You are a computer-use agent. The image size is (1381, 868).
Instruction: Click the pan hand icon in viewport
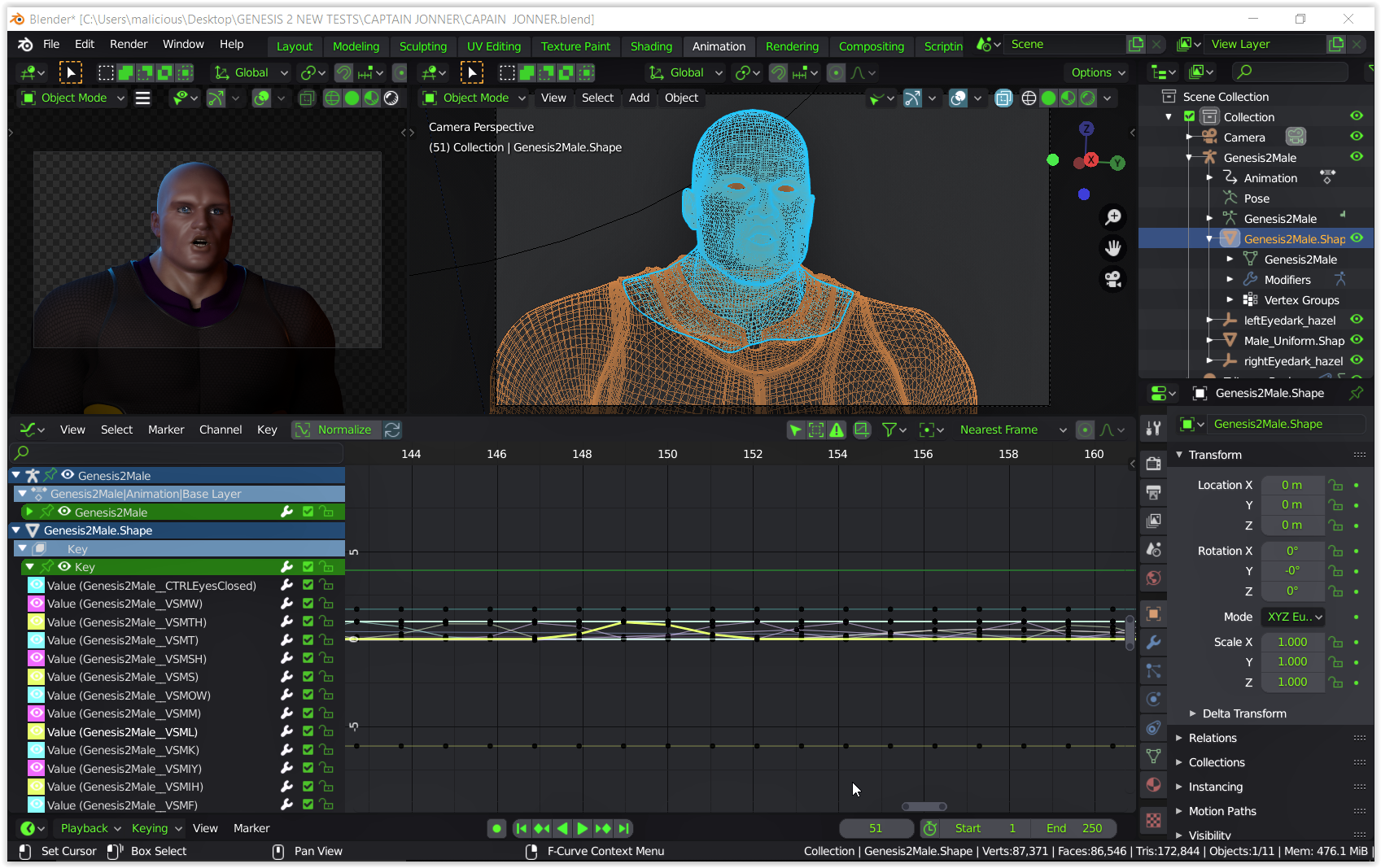(x=1112, y=247)
